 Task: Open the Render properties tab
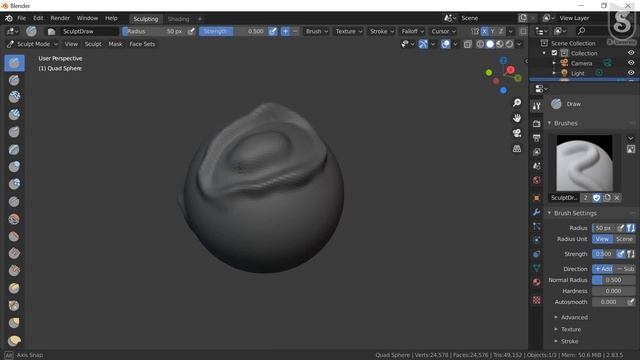coord(537,123)
